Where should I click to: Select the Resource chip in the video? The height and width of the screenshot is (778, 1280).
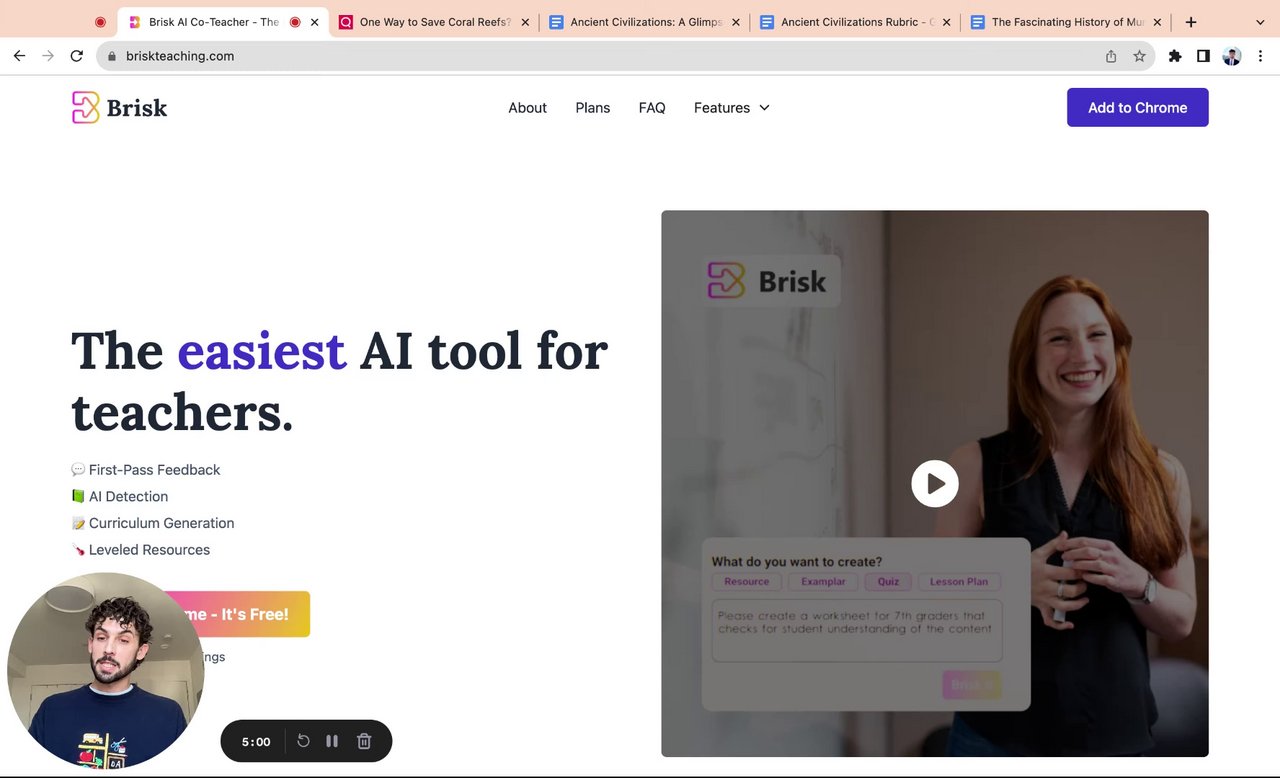pyautogui.click(x=747, y=582)
